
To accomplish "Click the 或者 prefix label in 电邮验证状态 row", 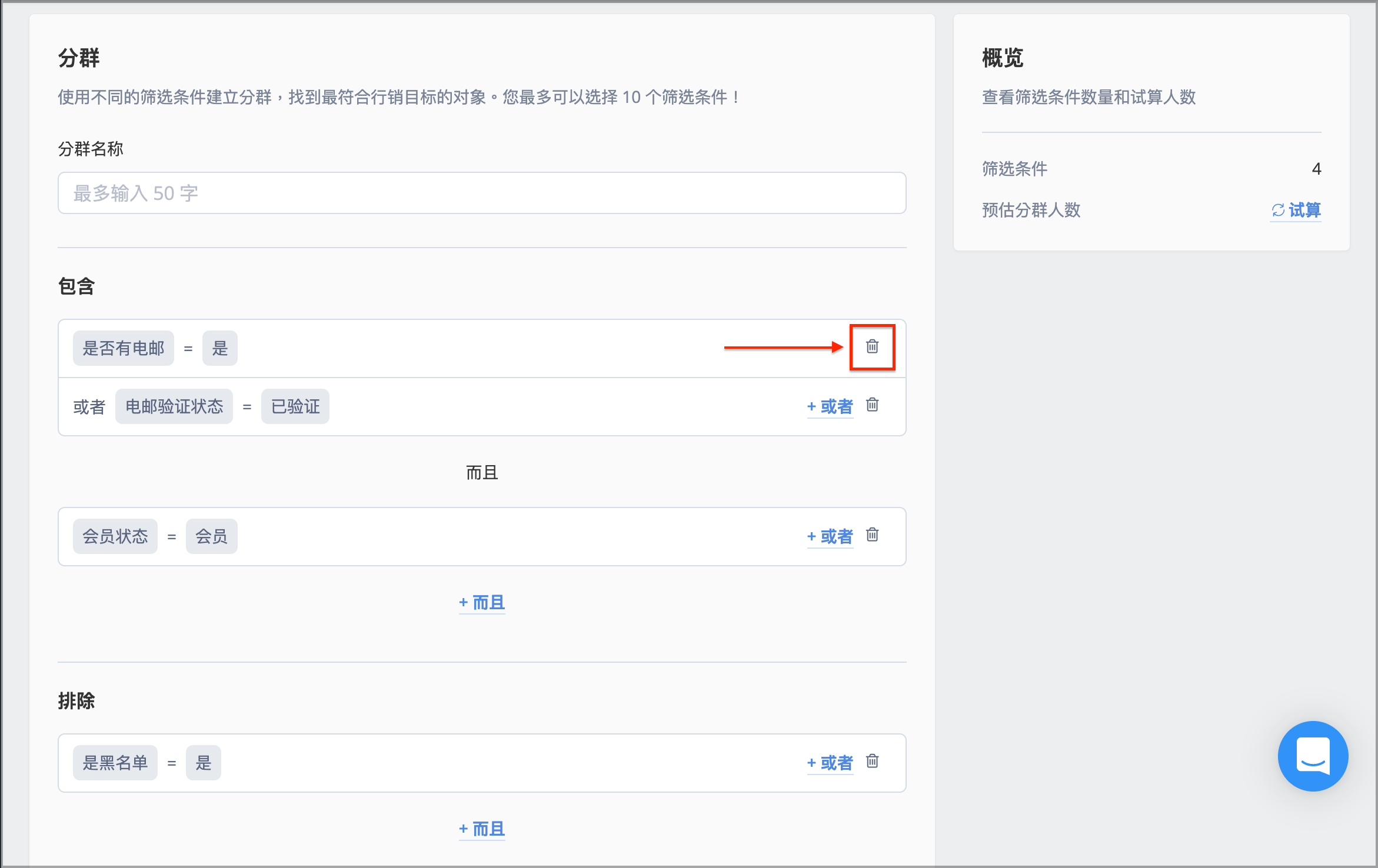I will pos(89,406).
